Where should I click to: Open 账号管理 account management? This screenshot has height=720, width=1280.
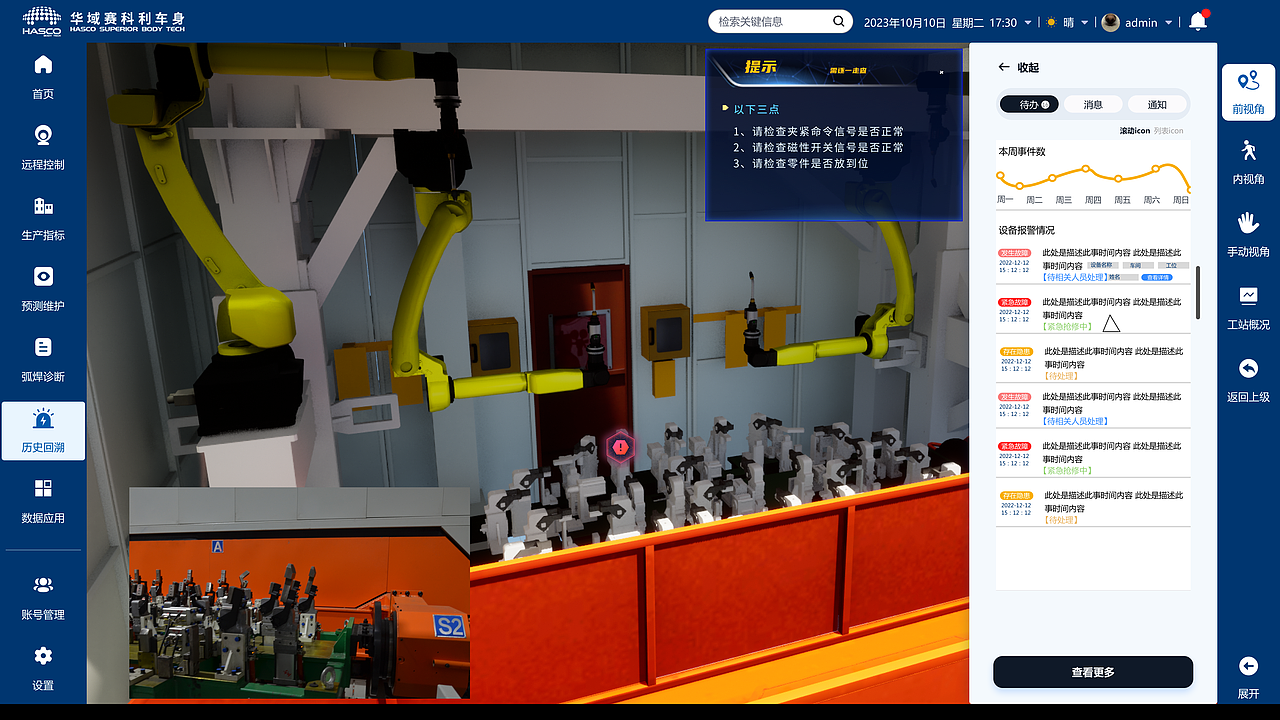(x=43, y=597)
